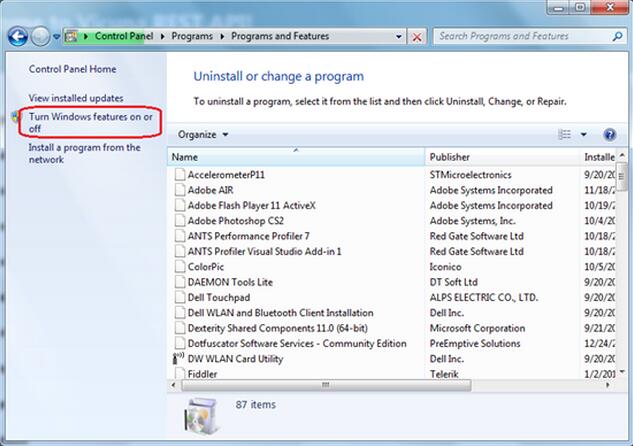
Task: Click the blue Help icon
Action: (610, 134)
